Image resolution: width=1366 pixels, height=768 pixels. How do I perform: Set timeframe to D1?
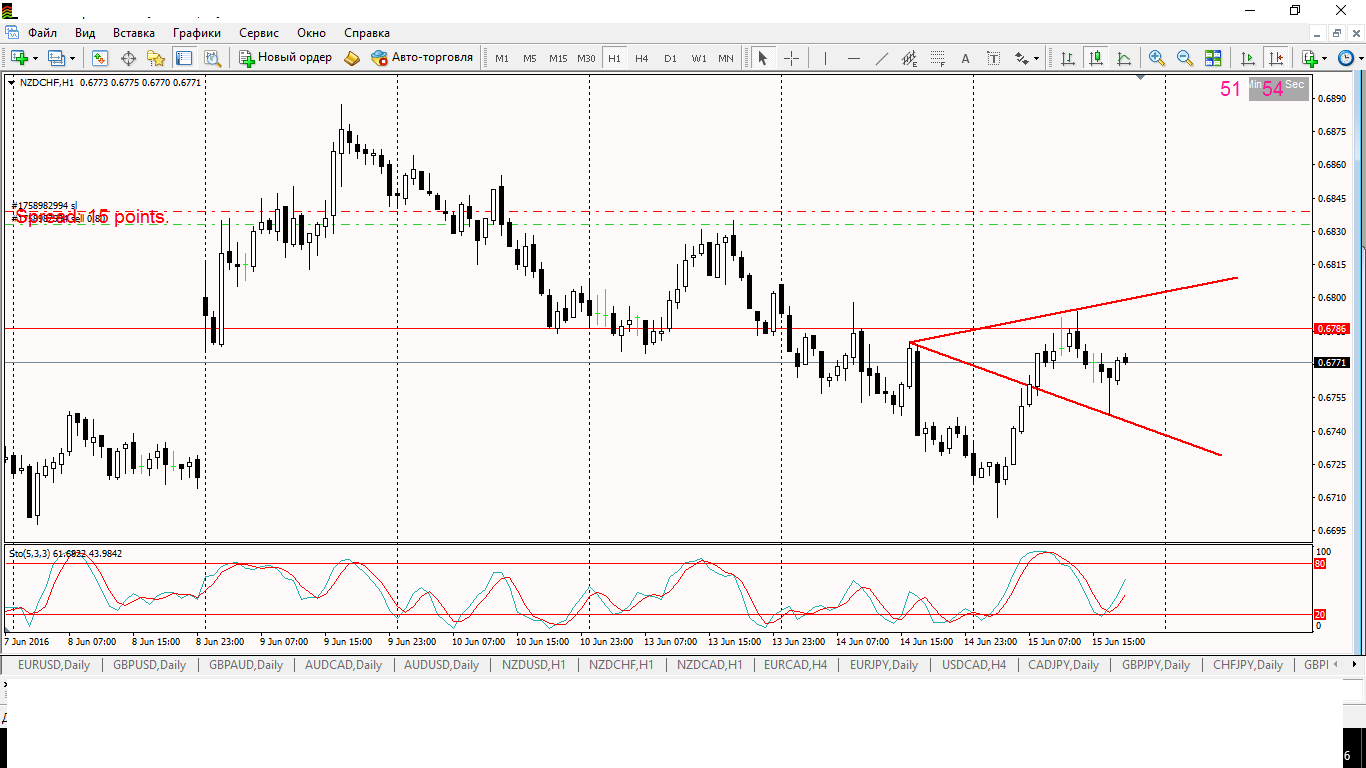pyautogui.click(x=670, y=58)
